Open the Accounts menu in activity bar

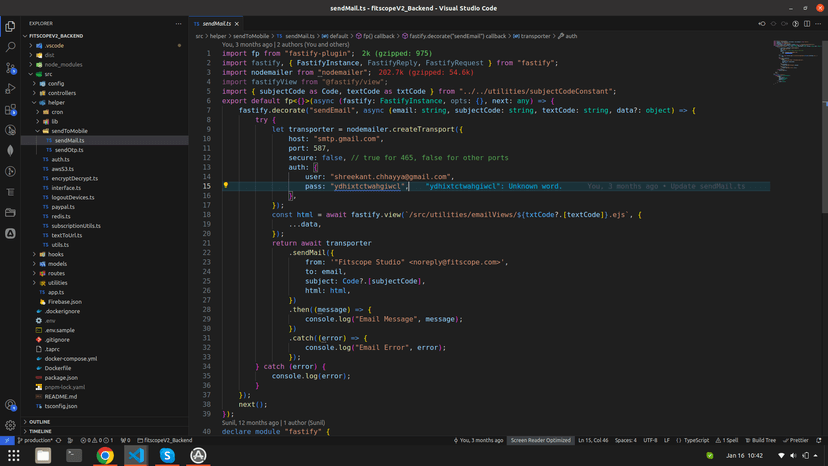pos(10,405)
